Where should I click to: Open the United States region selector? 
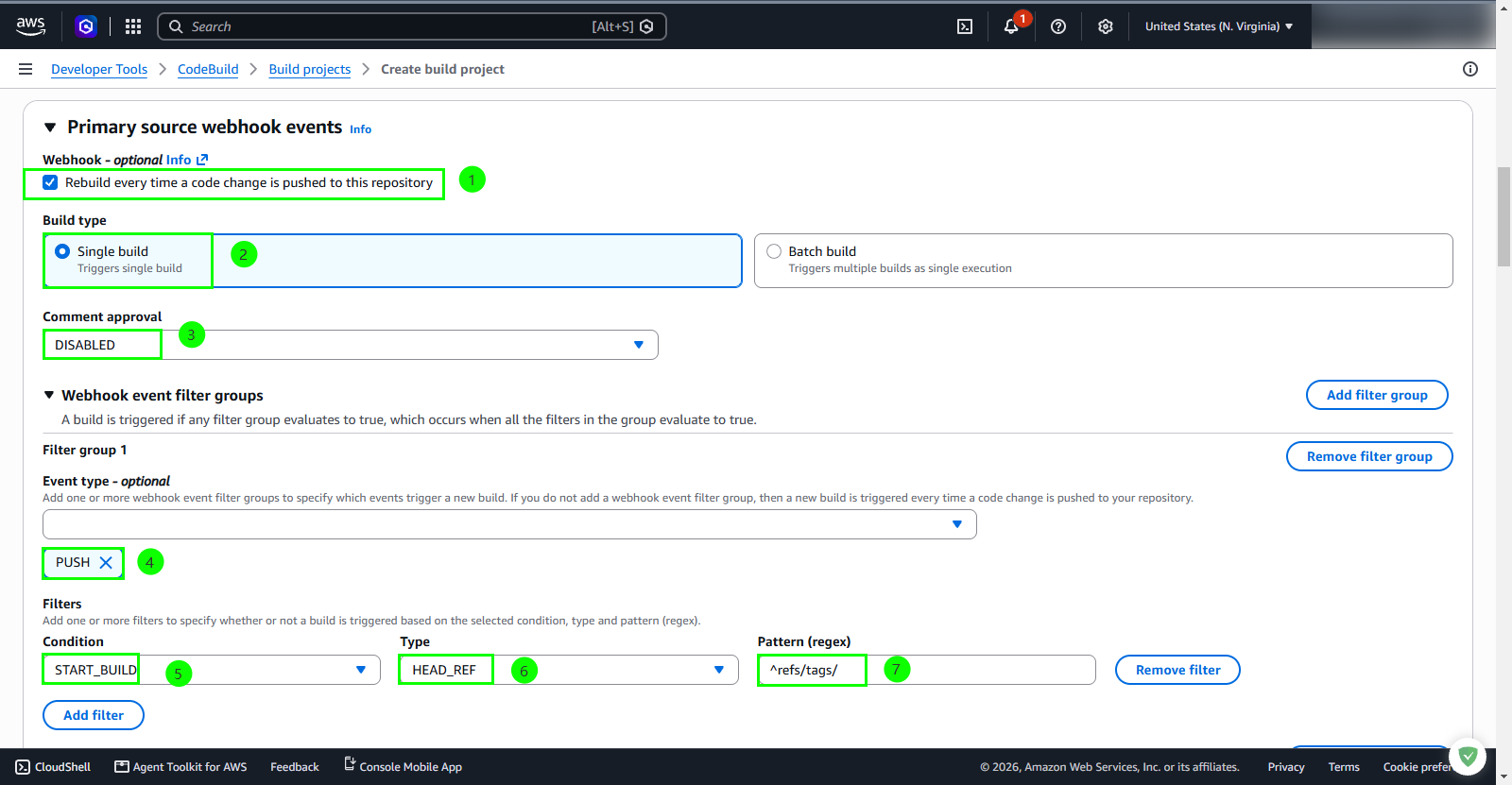[x=1219, y=26]
